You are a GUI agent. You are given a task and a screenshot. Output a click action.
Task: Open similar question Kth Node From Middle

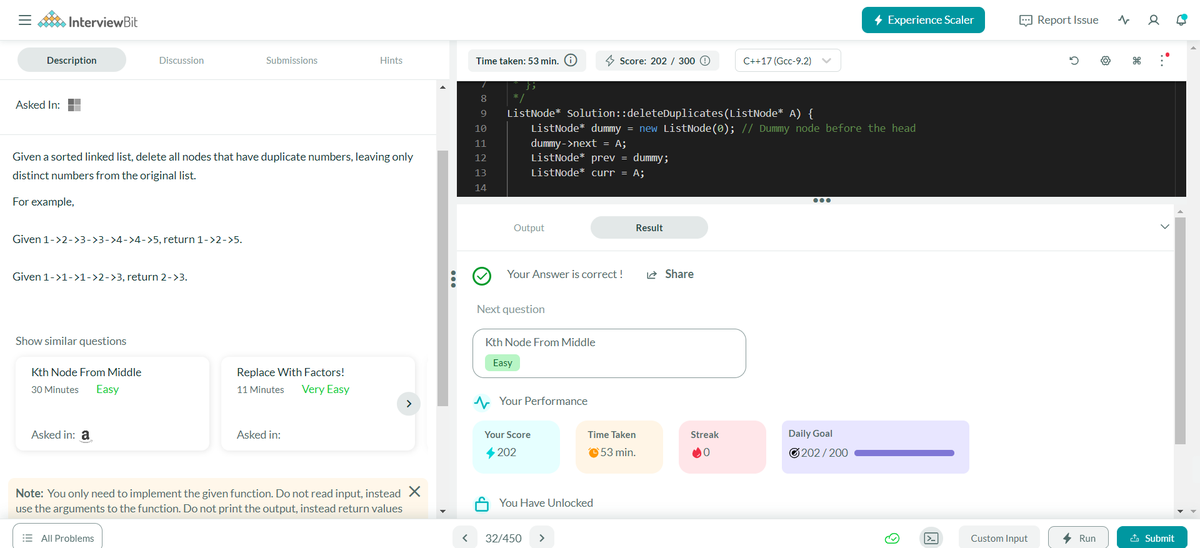[x=112, y=404]
